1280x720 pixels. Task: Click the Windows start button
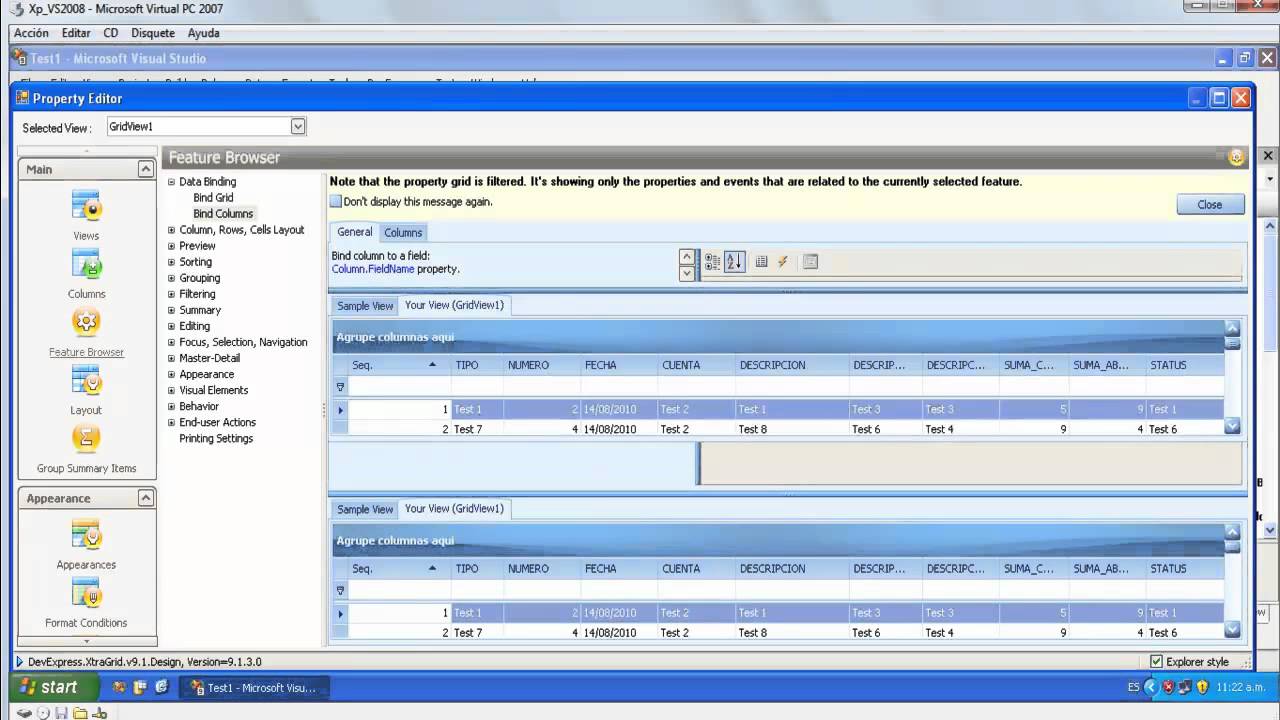54,687
